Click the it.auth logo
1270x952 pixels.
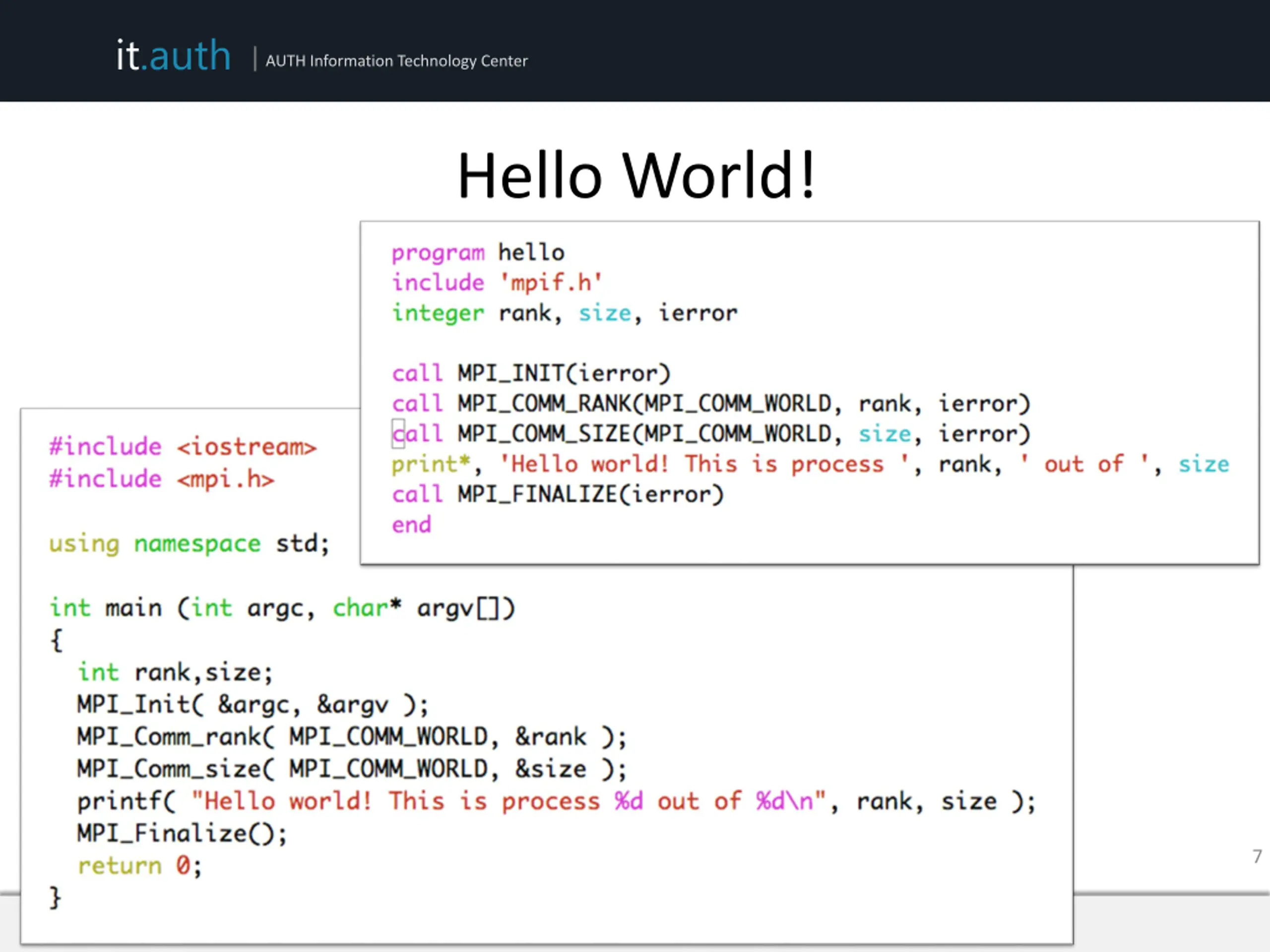tap(174, 56)
